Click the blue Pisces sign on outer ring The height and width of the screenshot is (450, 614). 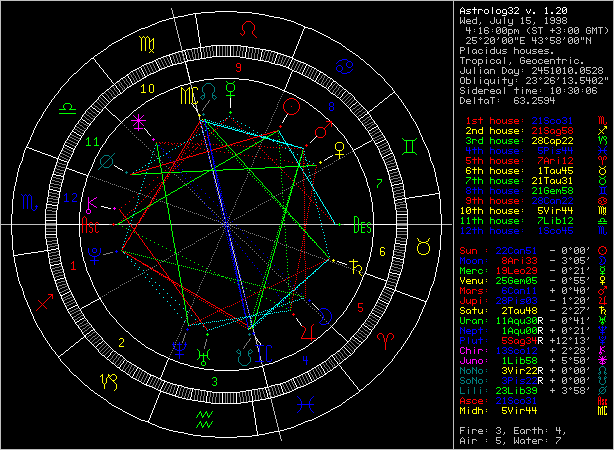(x=305, y=405)
